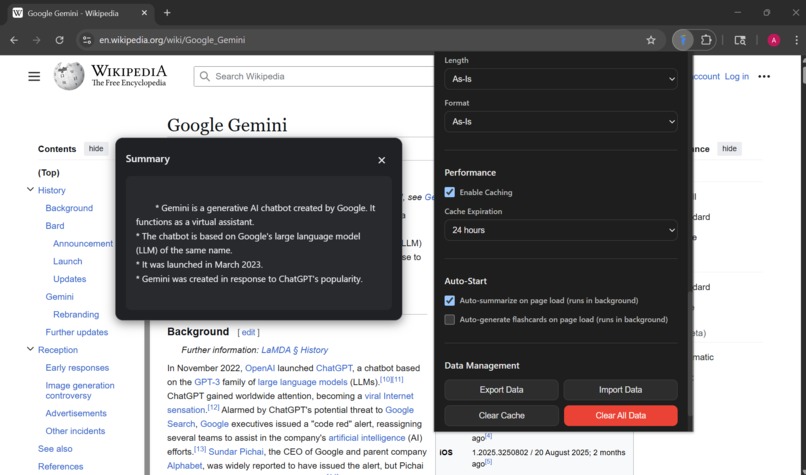The height and width of the screenshot is (475, 806).
Task: Open the LaMDA § History link
Action: [x=295, y=350]
